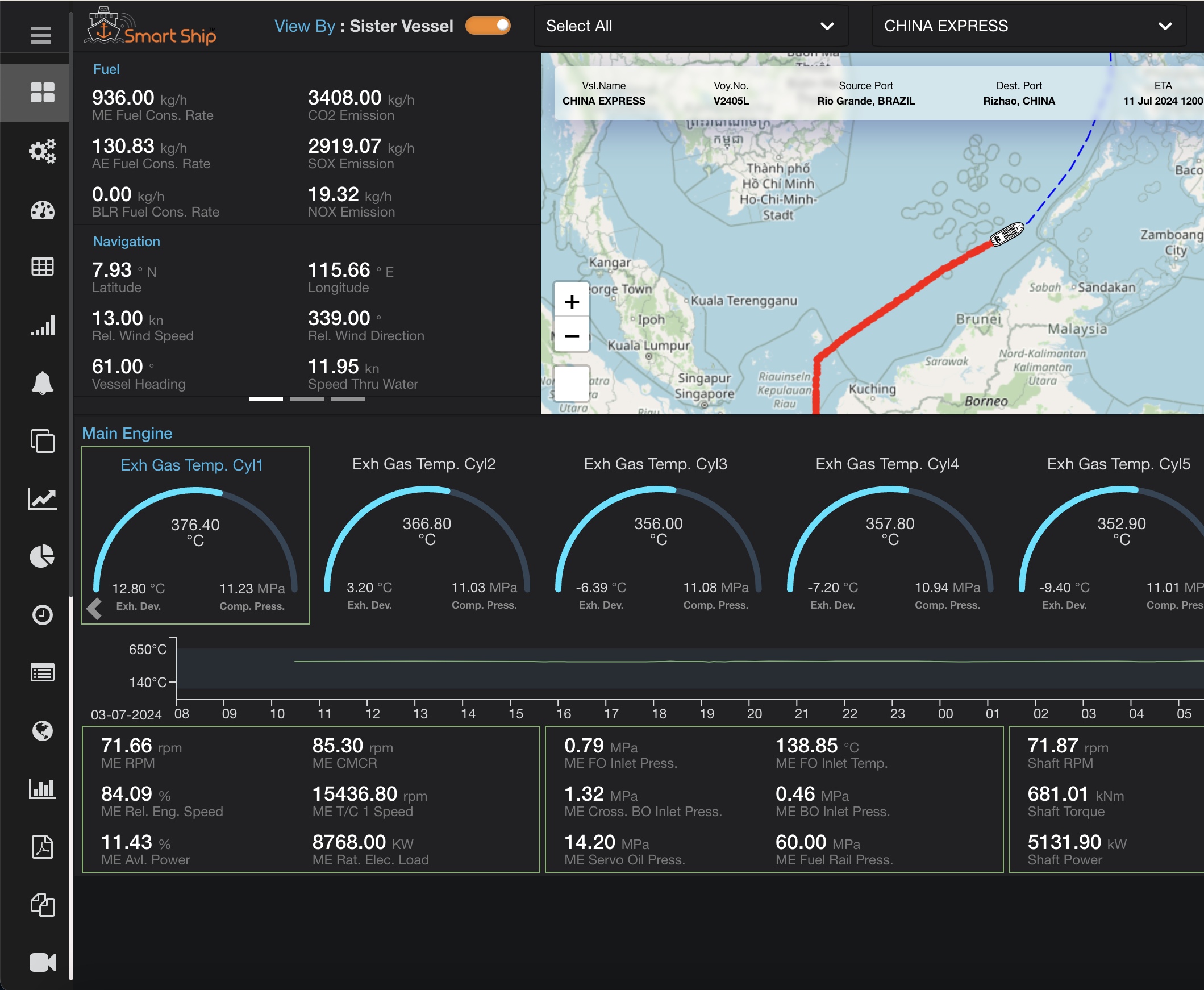Go to third slide indicator bar
Viewport: 1204px width, 990px height.
347,399
